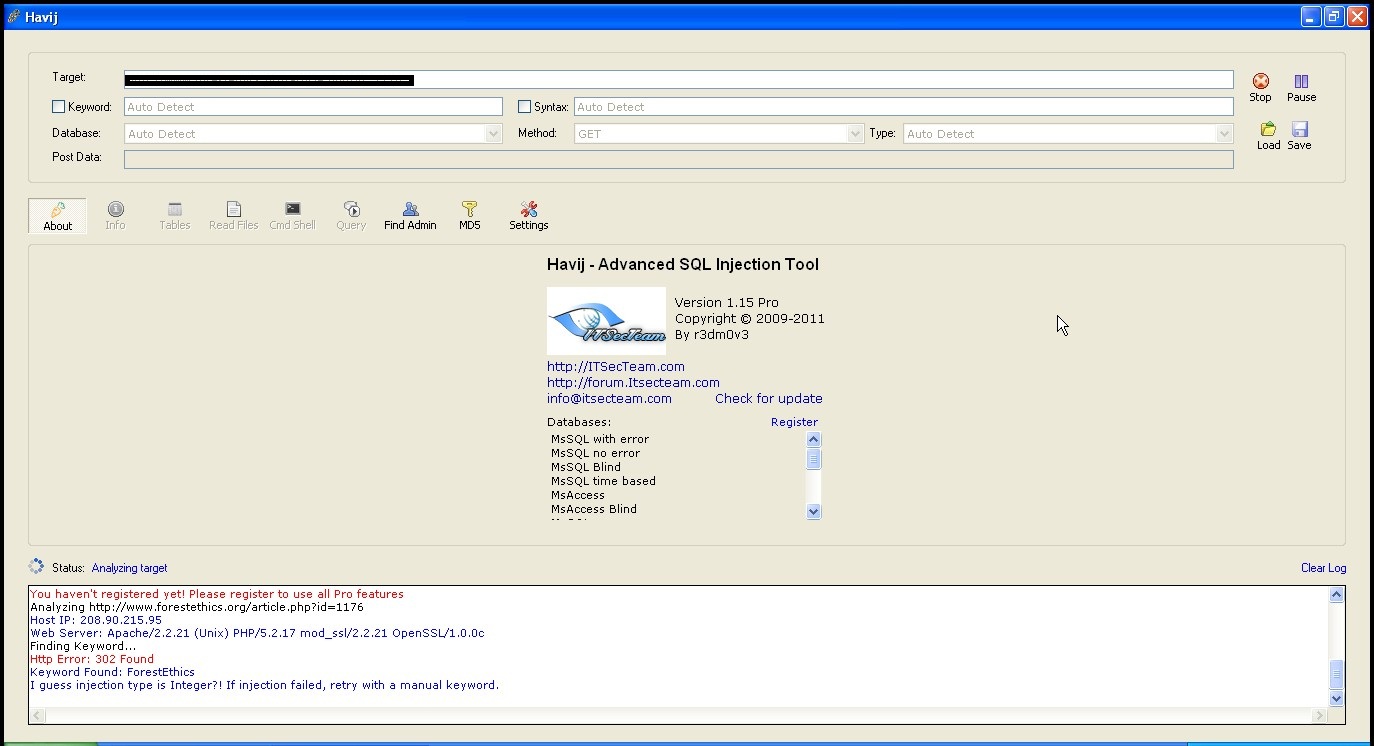Click the ITSecTeam logo image
Screen dimensions: 1374x746
606,320
